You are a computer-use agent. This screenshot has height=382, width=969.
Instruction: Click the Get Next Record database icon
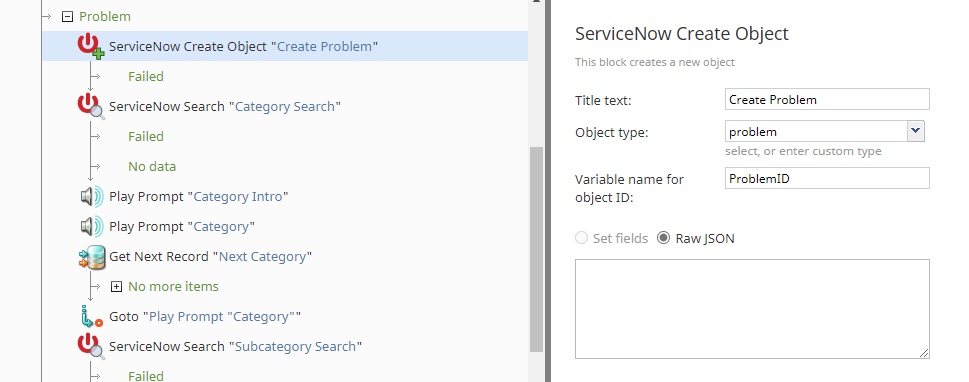[91, 257]
